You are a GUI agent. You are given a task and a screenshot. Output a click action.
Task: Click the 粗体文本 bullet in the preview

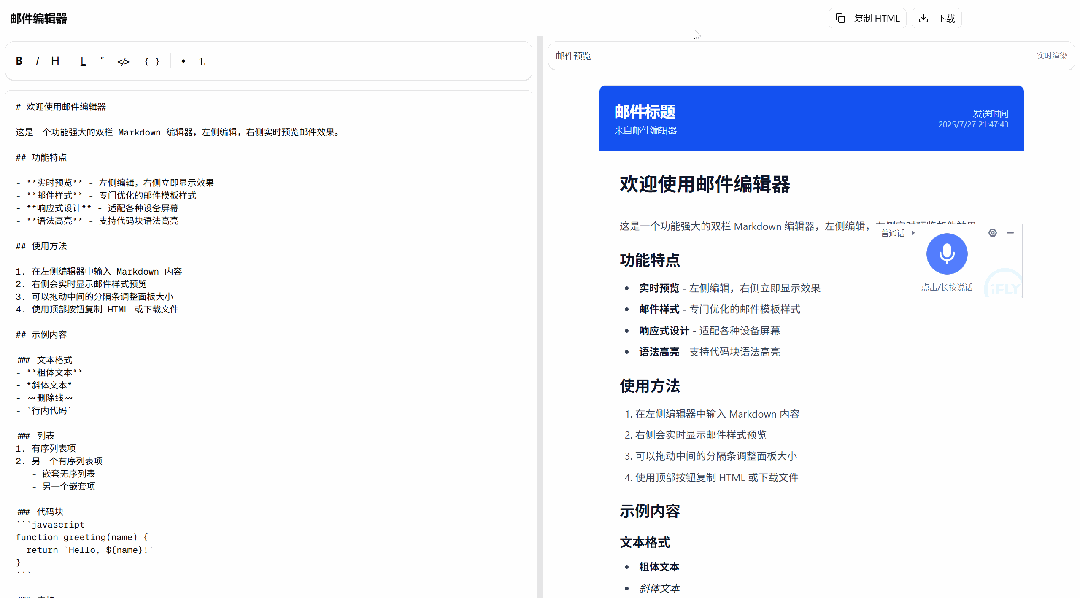(659, 567)
